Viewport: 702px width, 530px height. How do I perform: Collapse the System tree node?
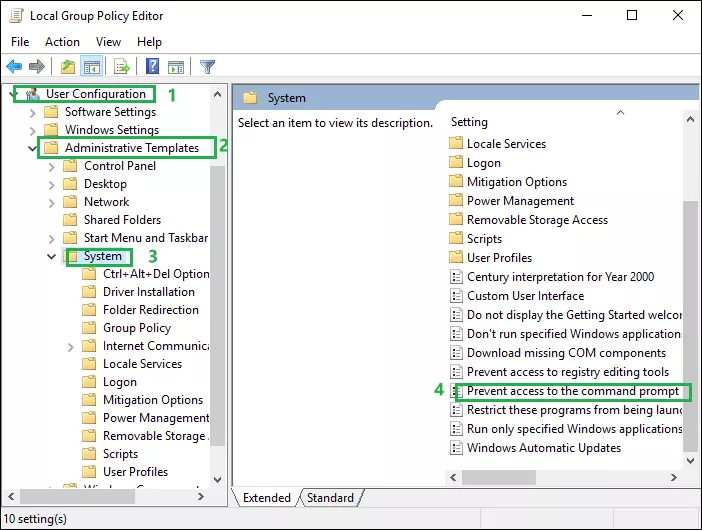tap(51, 256)
